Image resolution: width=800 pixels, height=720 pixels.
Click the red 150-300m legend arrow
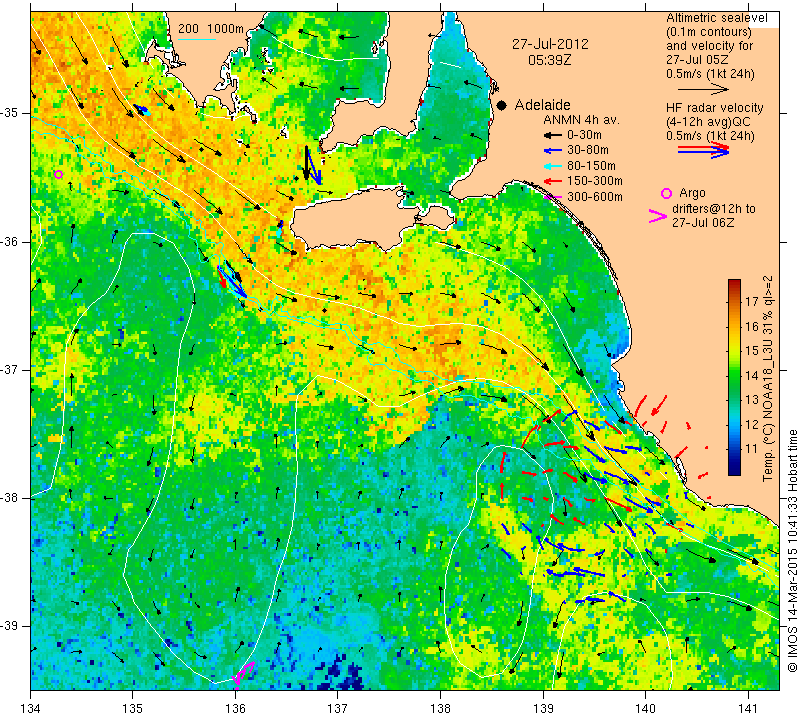pos(553,181)
